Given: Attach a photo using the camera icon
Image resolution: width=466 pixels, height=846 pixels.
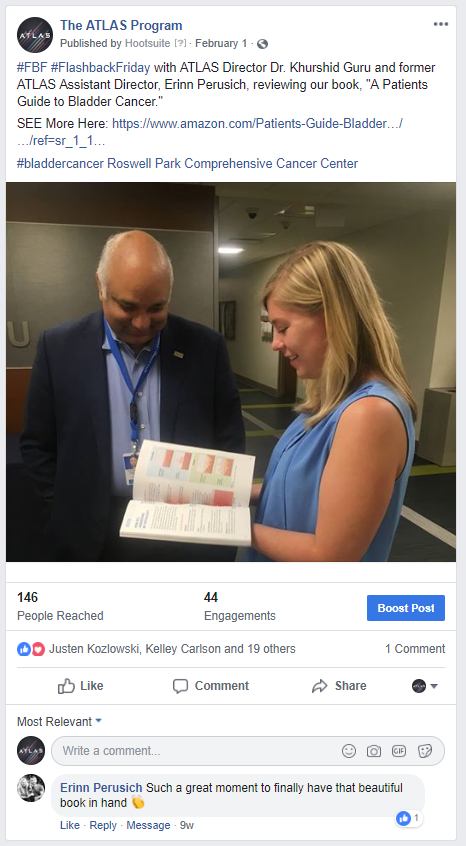Looking at the screenshot, I should [374, 751].
